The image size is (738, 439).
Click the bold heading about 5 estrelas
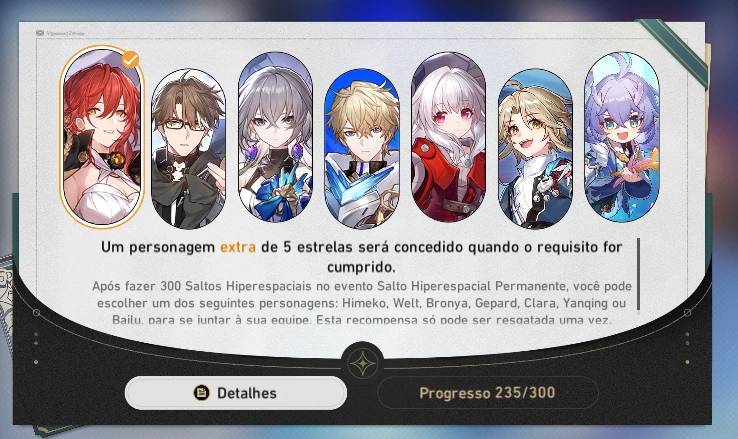[x=361, y=257]
